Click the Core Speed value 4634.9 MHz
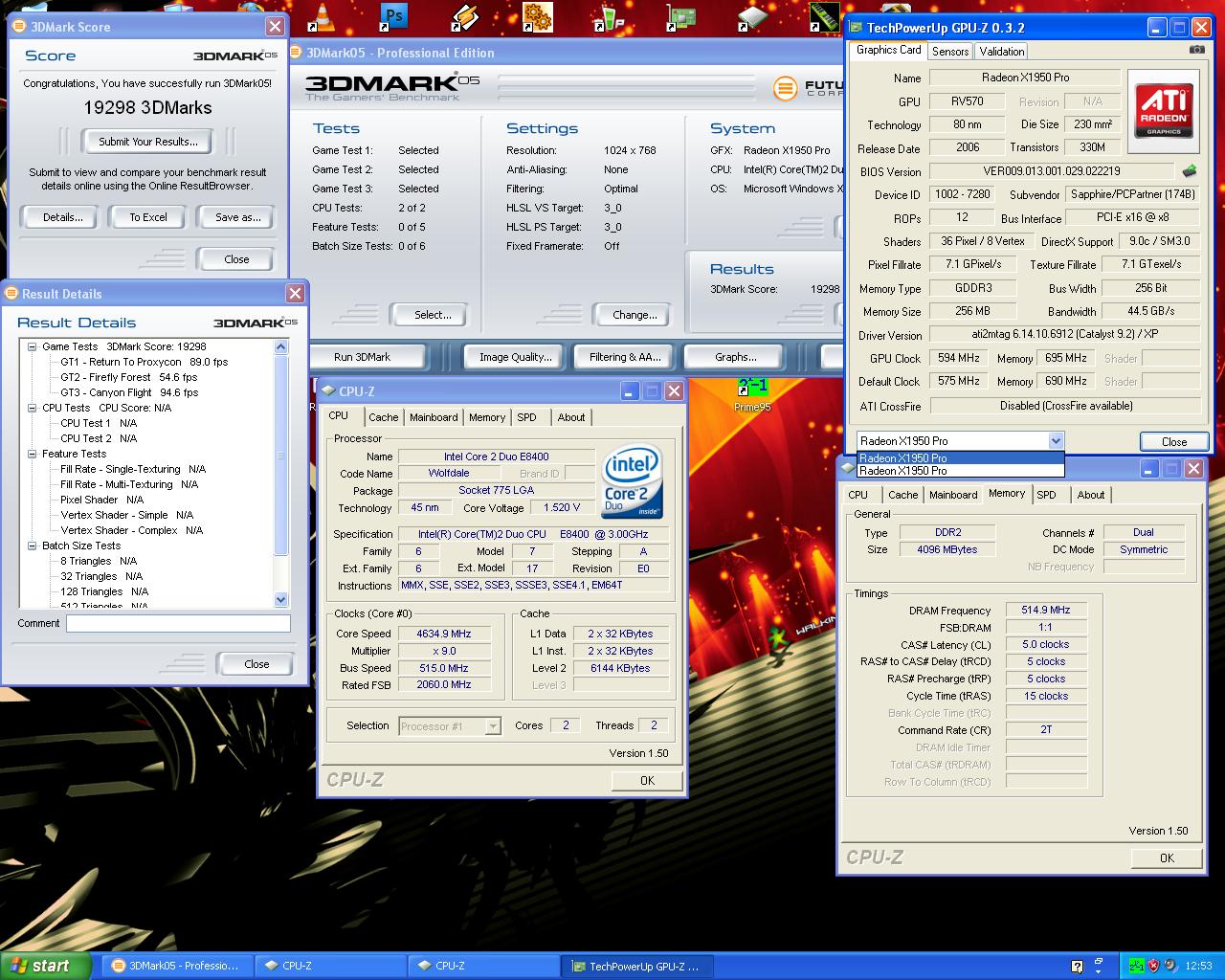 (443, 634)
